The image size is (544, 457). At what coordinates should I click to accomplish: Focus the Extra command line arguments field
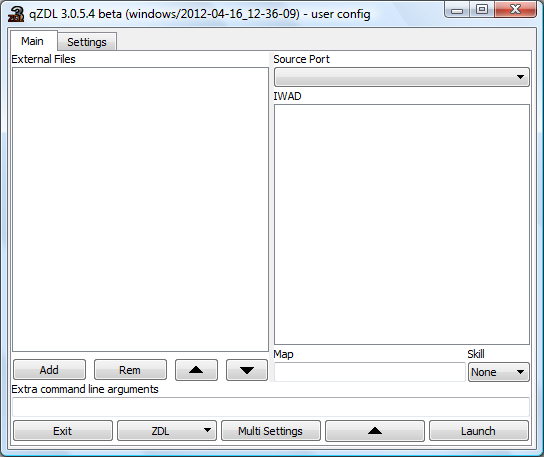click(271, 407)
